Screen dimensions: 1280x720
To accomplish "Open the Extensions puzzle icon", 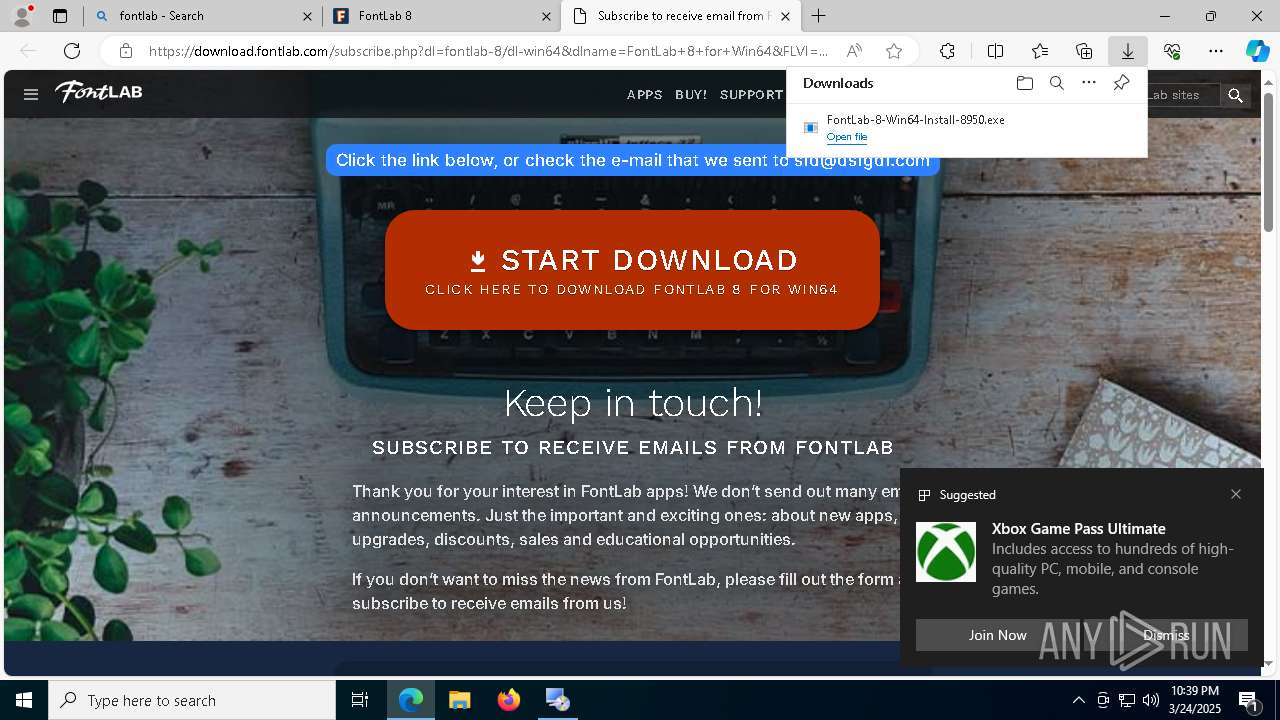I will tap(947, 51).
